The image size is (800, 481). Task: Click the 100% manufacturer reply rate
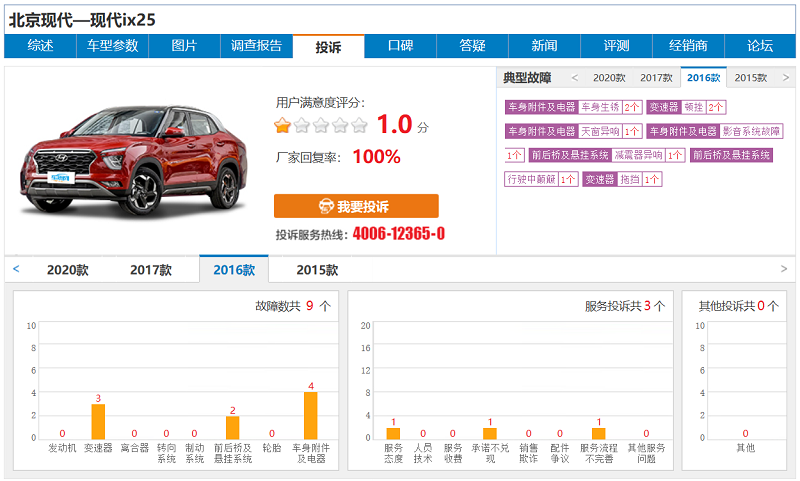[x=377, y=157]
